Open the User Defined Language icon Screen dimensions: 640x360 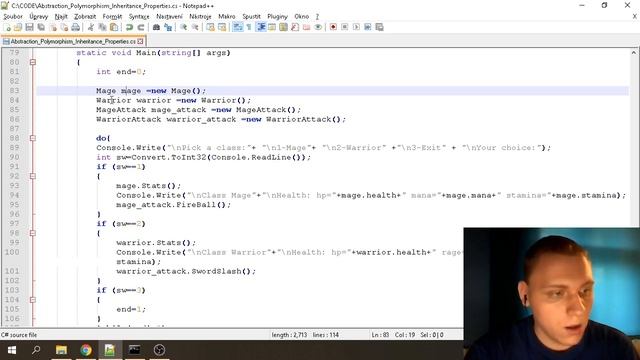pos(272,27)
